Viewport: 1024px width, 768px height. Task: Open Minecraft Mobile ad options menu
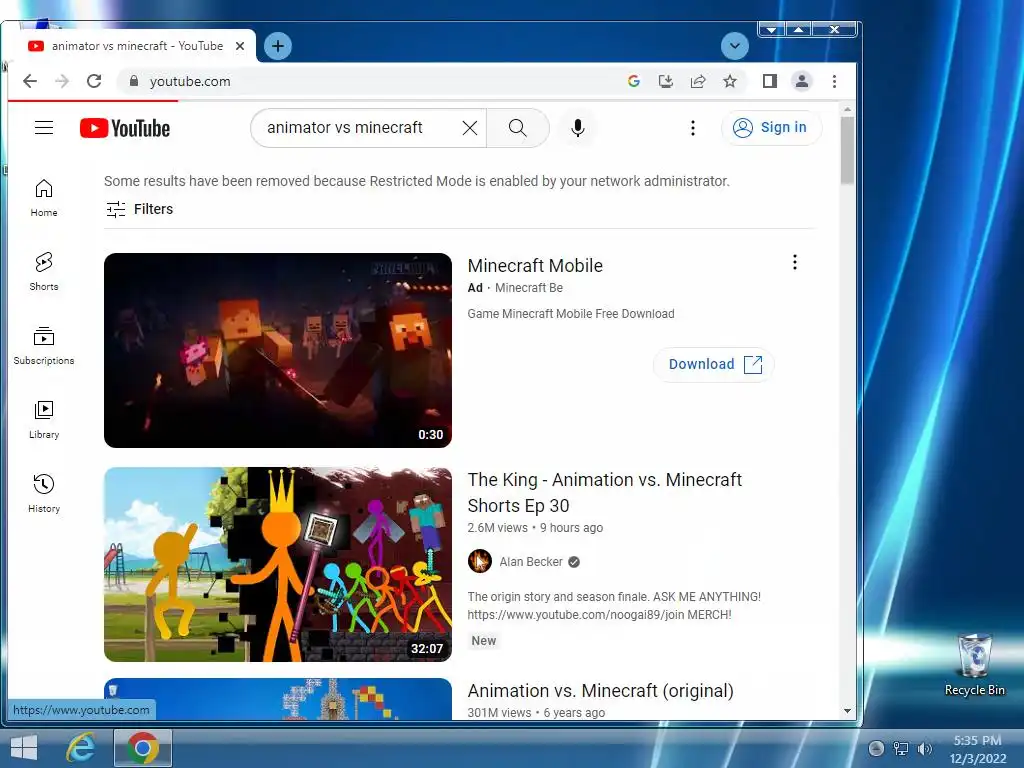tap(795, 263)
